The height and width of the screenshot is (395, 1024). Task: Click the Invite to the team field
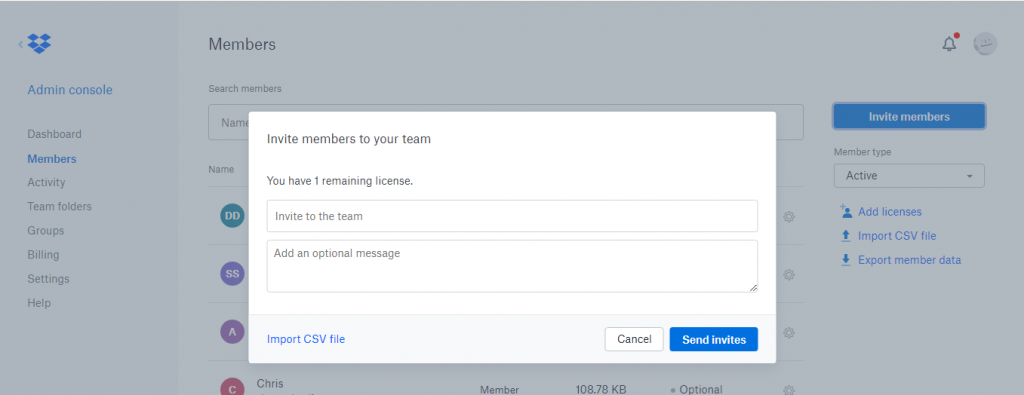tap(512, 216)
